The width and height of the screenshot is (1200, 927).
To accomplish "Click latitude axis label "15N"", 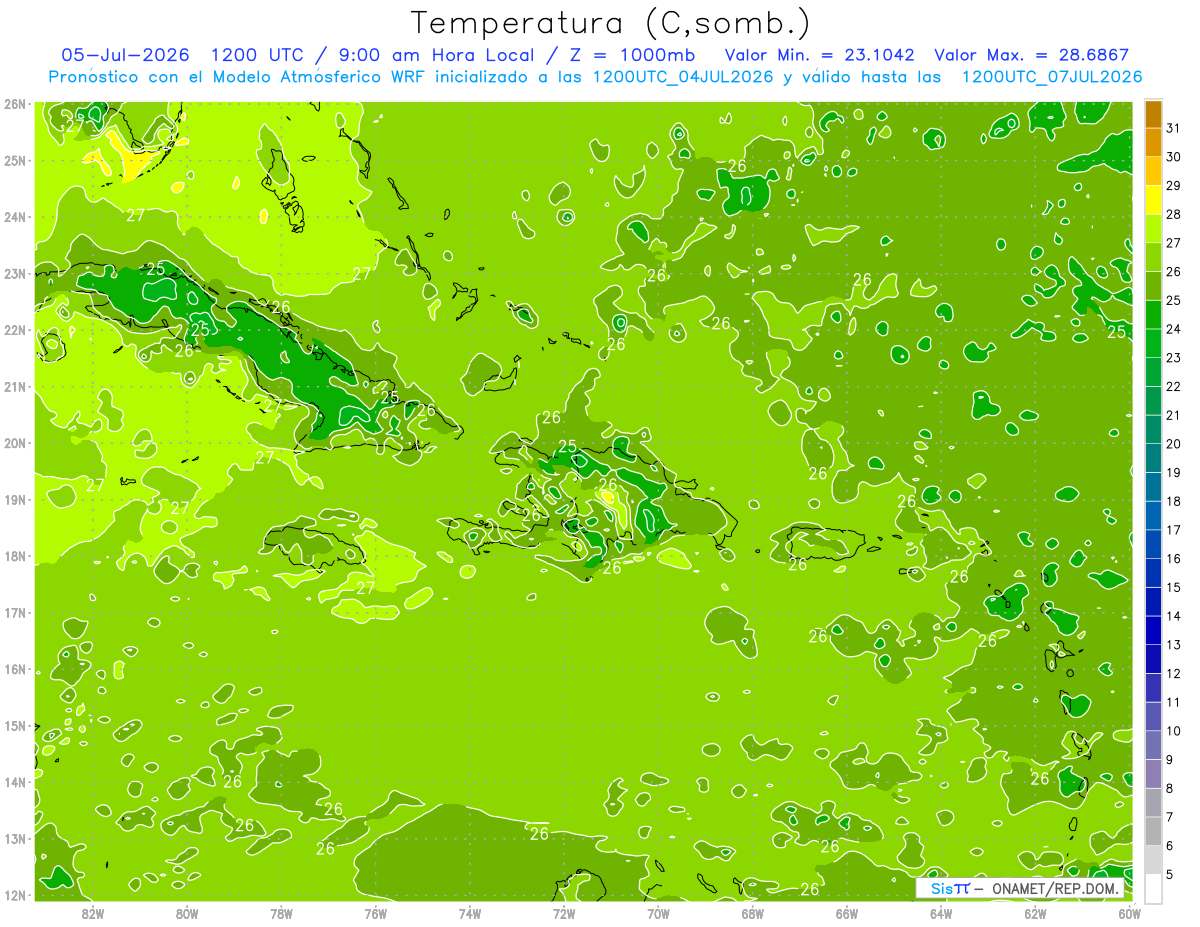I will click(x=15, y=725).
